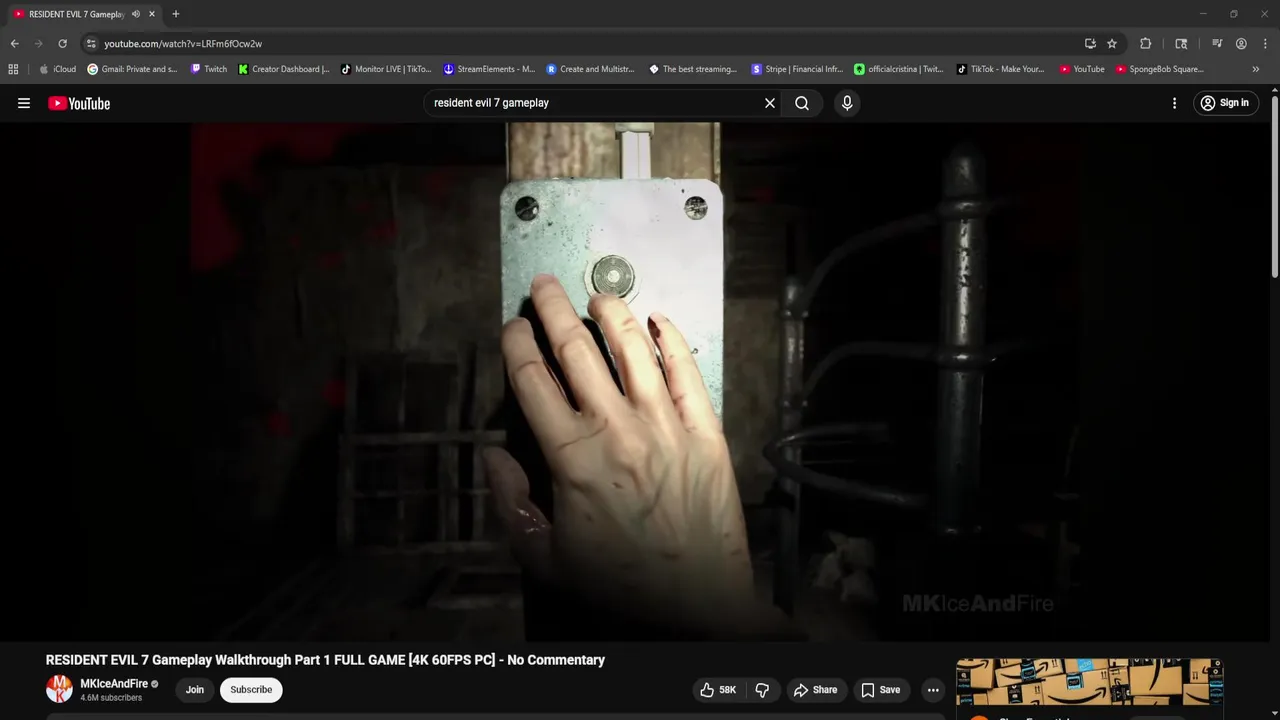The image size is (1280, 720).
Task: Like the video with the thumbs up
Action: coord(718,690)
